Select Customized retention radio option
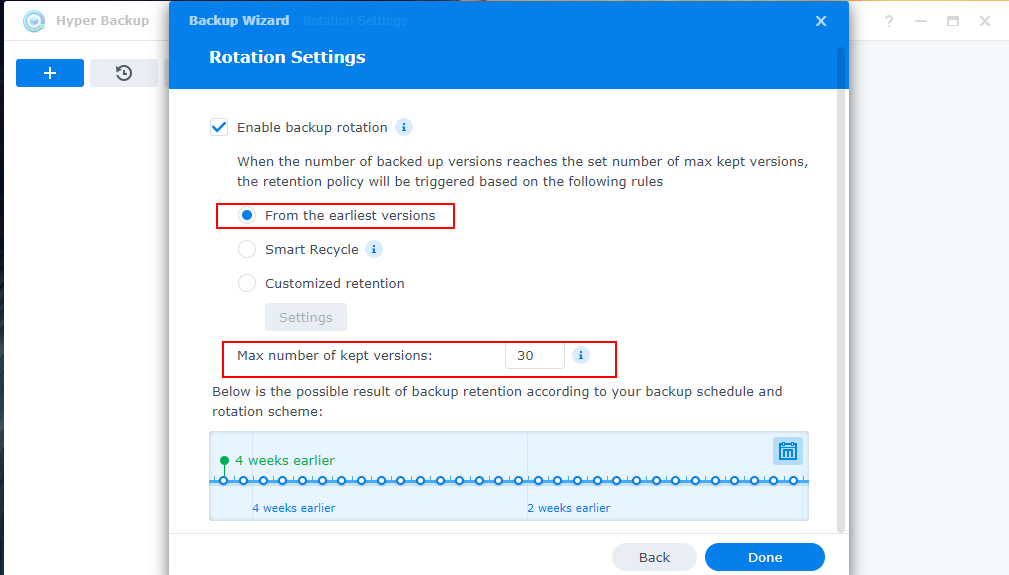This screenshot has width=1009, height=575. click(247, 283)
